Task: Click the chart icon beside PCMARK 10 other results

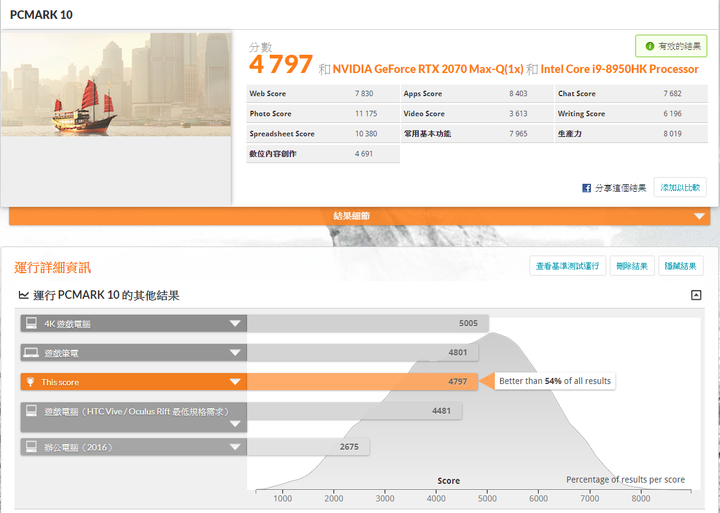Action: tap(23, 295)
